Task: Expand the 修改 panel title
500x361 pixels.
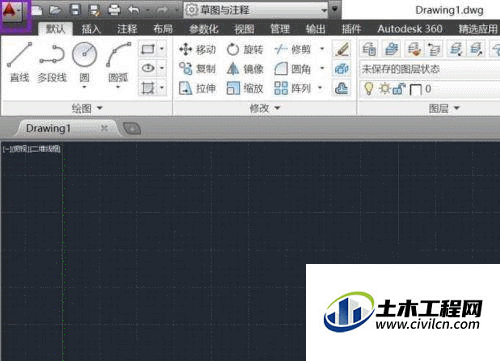Action: coord(265,108)
